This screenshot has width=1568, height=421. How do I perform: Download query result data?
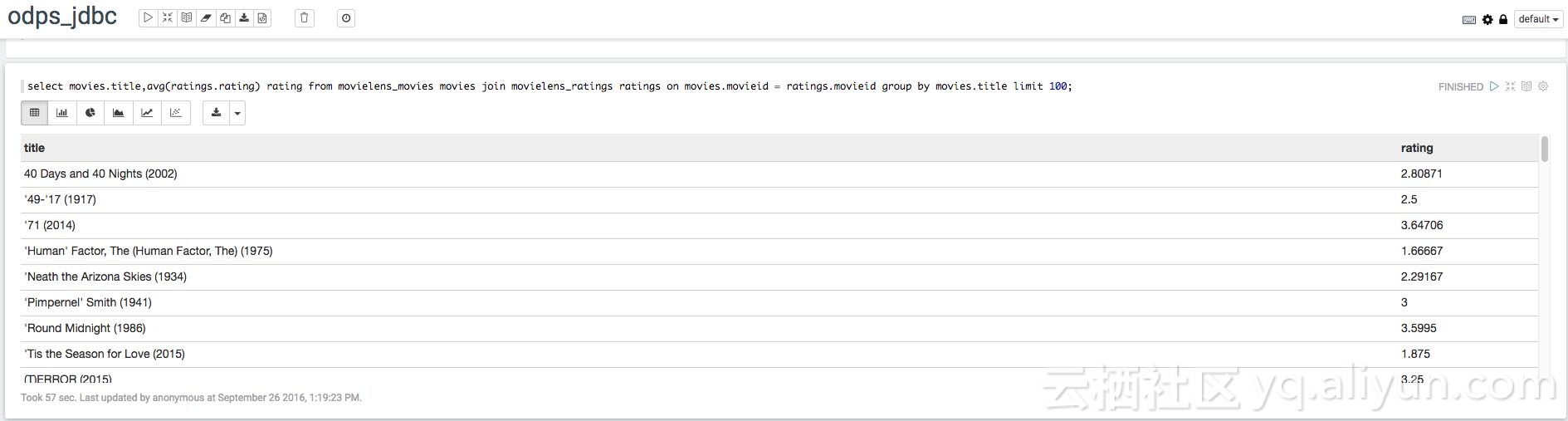click(217, 113)
